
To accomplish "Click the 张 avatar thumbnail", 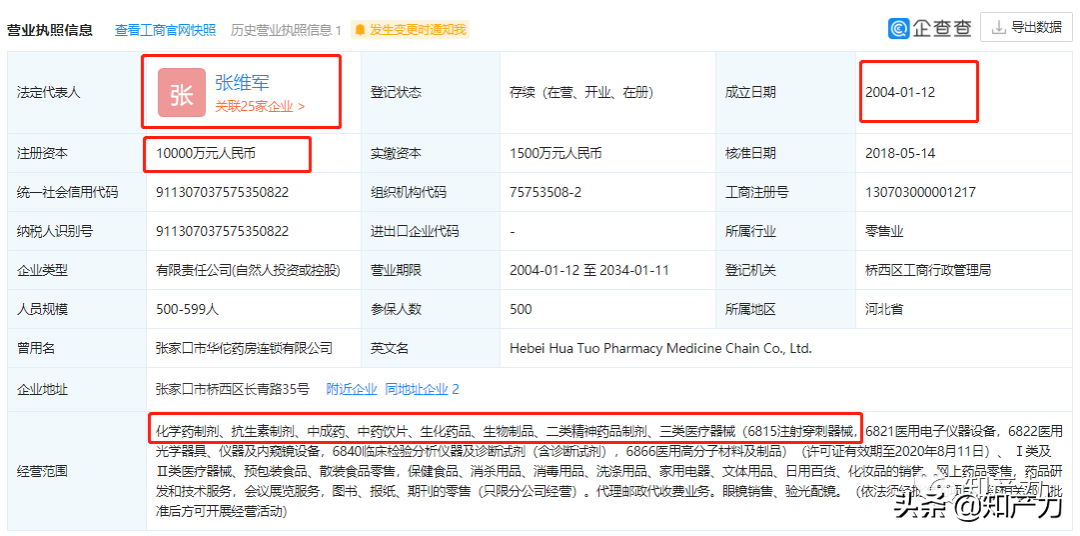I will 182,92.
